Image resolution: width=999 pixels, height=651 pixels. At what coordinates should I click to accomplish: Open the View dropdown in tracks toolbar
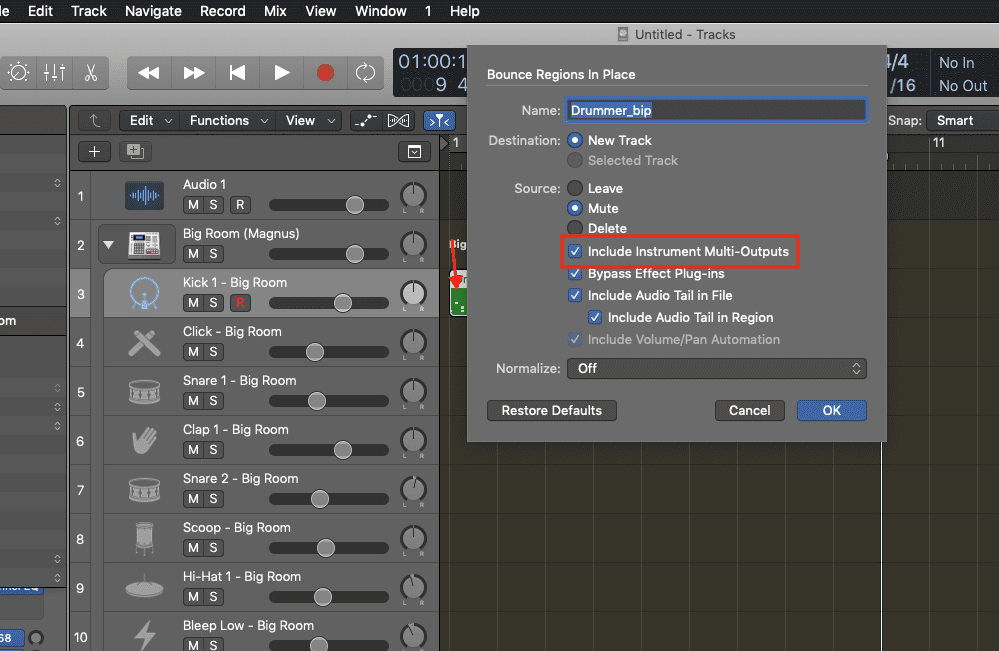(310, 120)
